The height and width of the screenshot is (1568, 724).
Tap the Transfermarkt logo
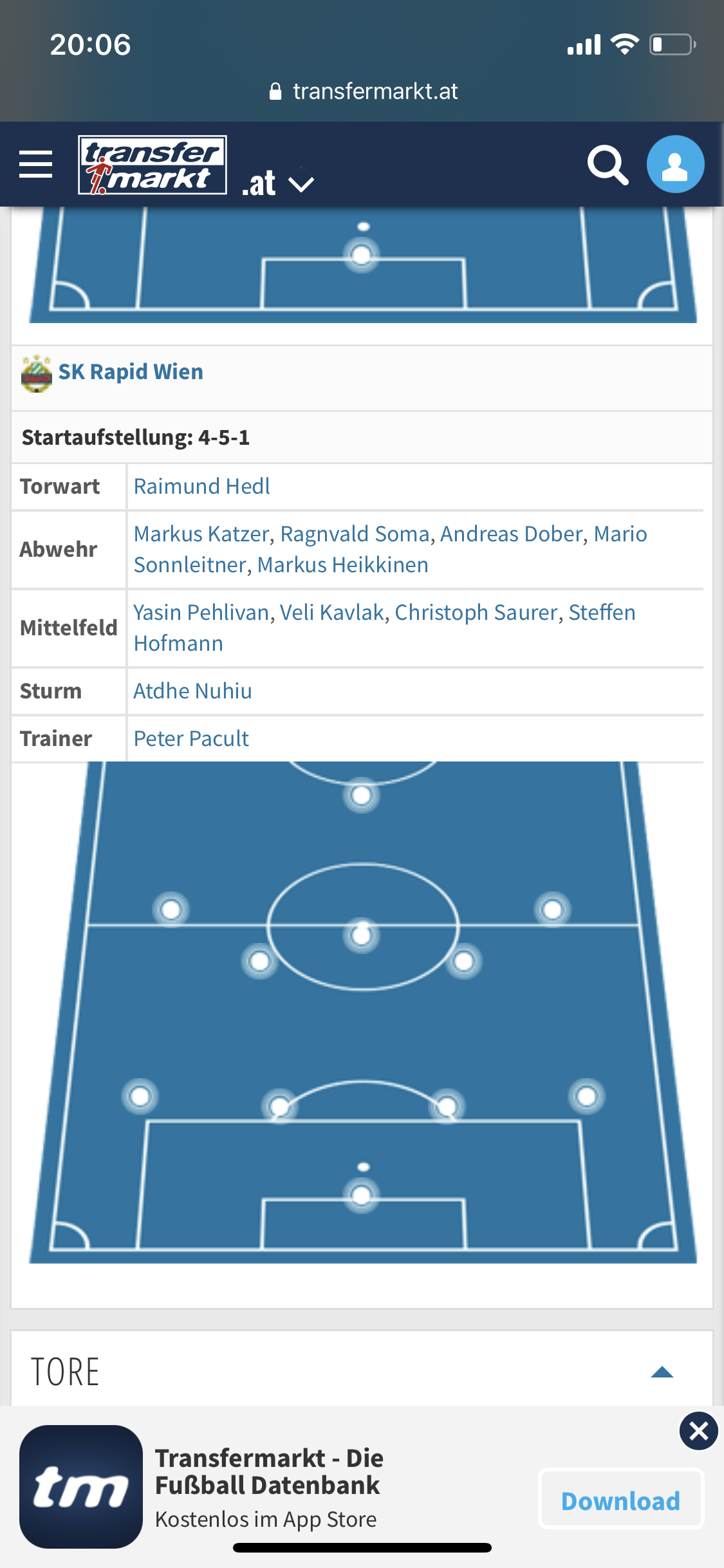153,165
